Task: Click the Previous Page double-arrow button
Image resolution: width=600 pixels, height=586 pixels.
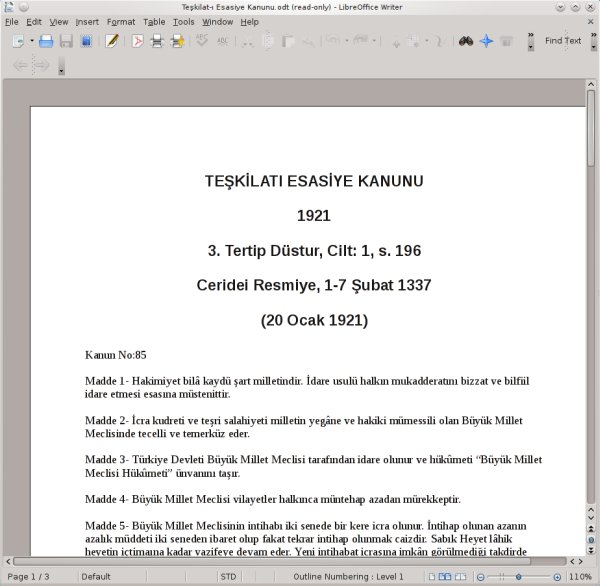Action: (x=591, y=529)
